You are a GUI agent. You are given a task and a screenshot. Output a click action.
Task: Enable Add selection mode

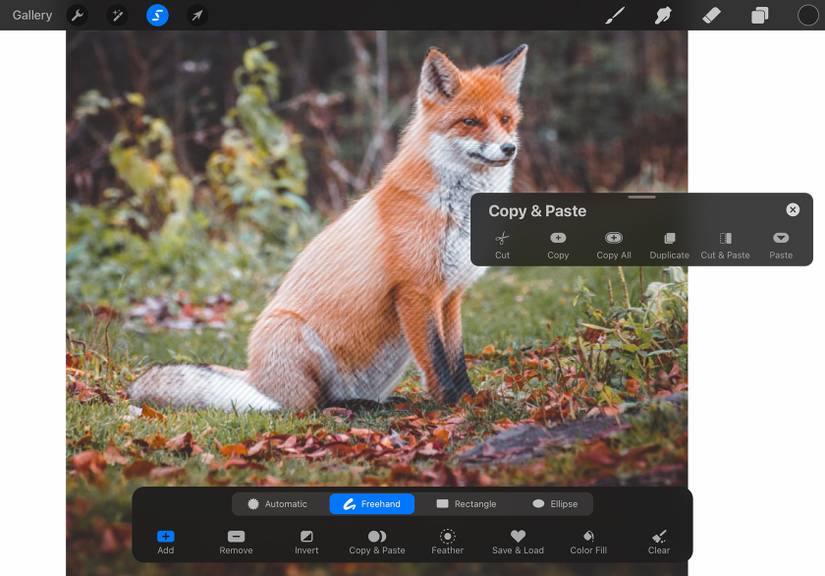pos(165,540)
